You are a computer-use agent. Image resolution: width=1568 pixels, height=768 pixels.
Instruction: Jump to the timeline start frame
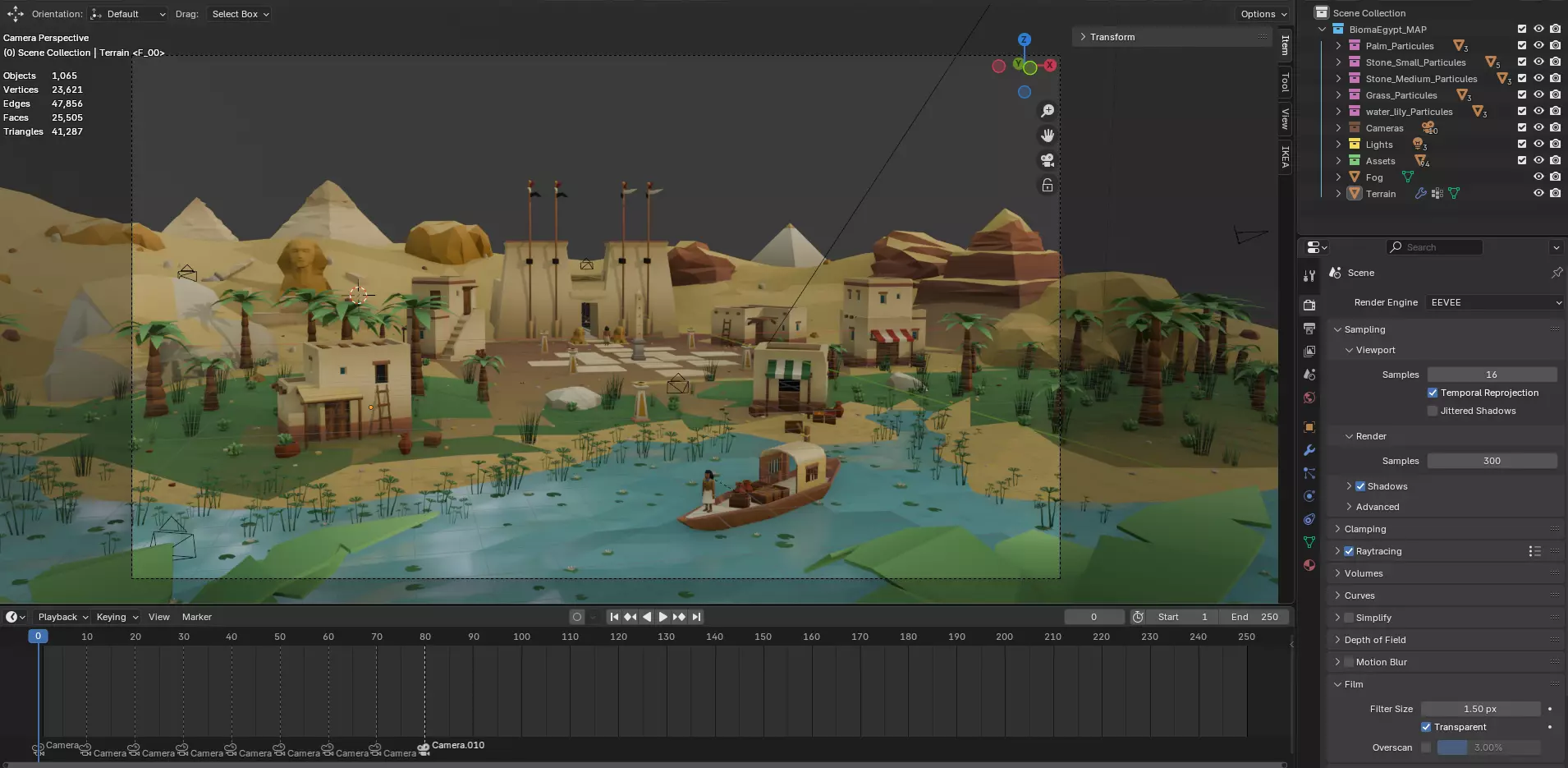coord(614,617)
